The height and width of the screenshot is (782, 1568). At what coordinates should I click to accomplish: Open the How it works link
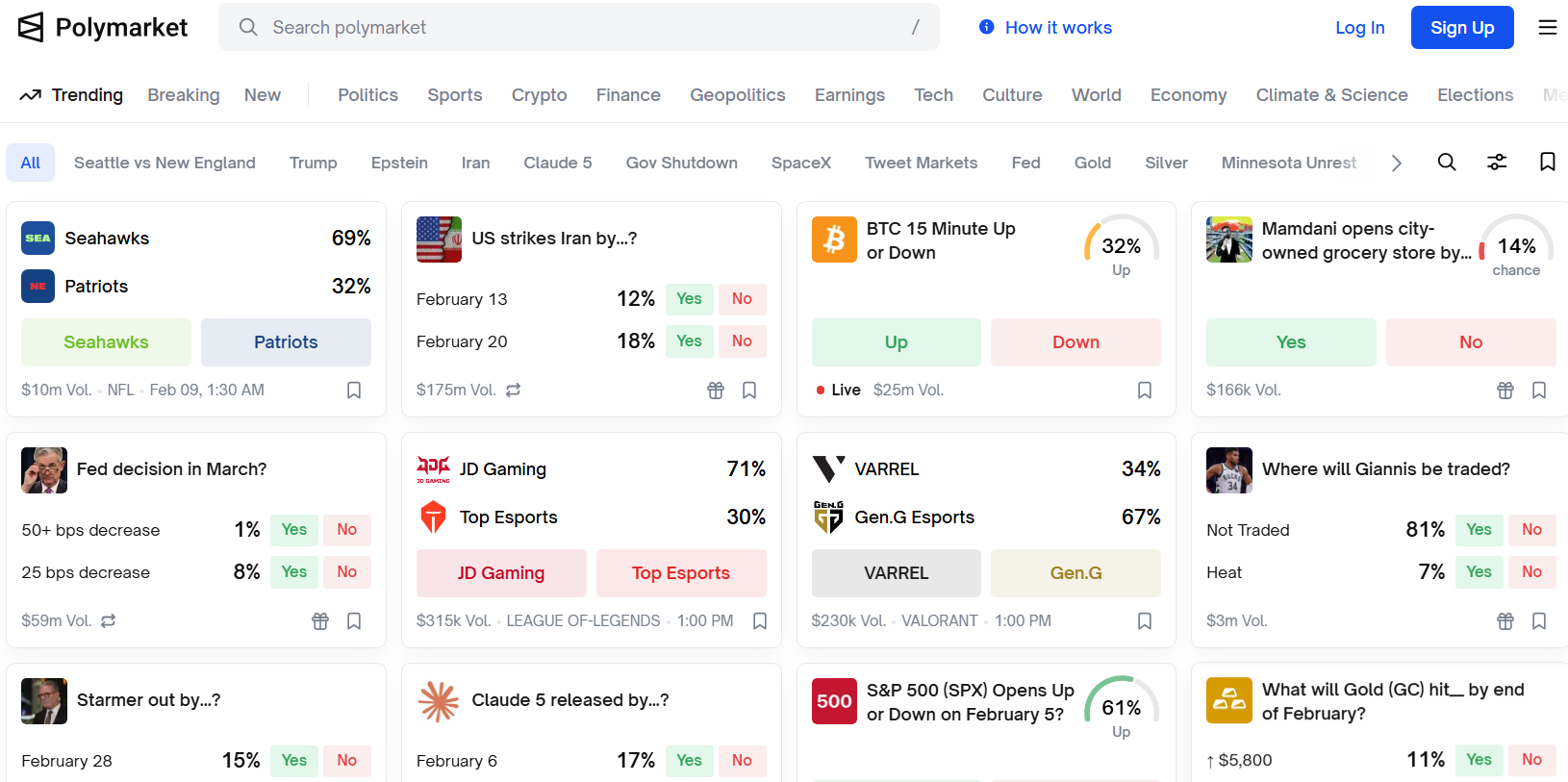[1046, 28]
